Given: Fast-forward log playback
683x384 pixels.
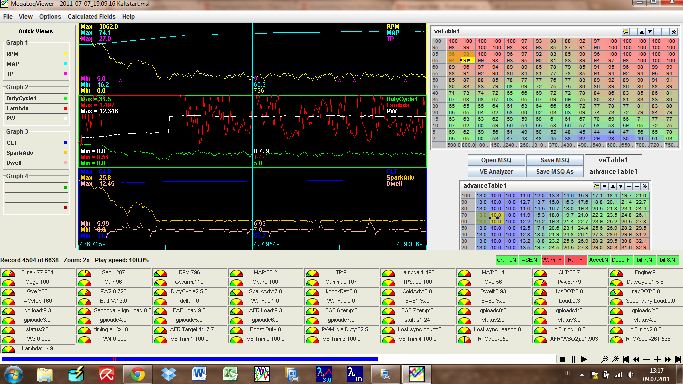Looking at the screenshot, I should pos(668,359).
